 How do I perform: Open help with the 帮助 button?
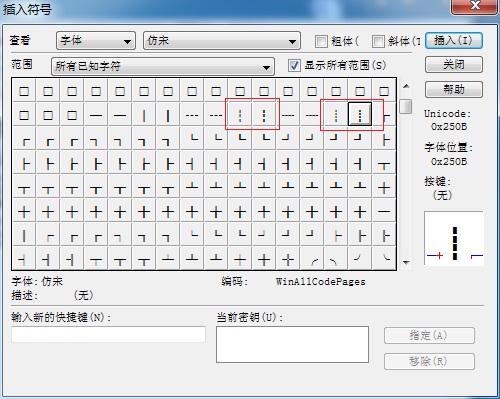pyautogui.click(x=454, y=89)
